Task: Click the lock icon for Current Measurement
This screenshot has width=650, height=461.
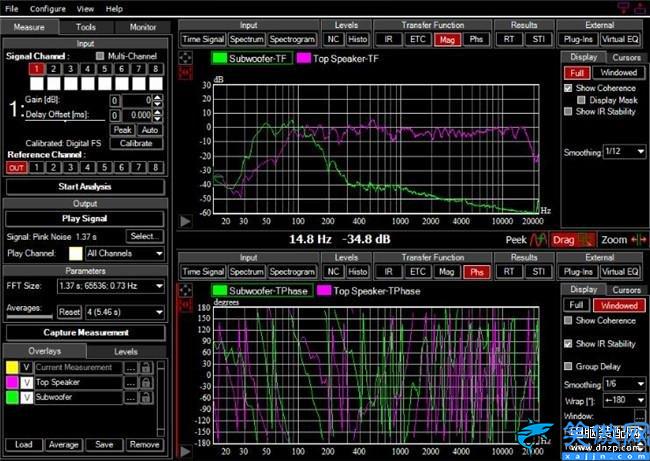Action: (x=146, y=367)
